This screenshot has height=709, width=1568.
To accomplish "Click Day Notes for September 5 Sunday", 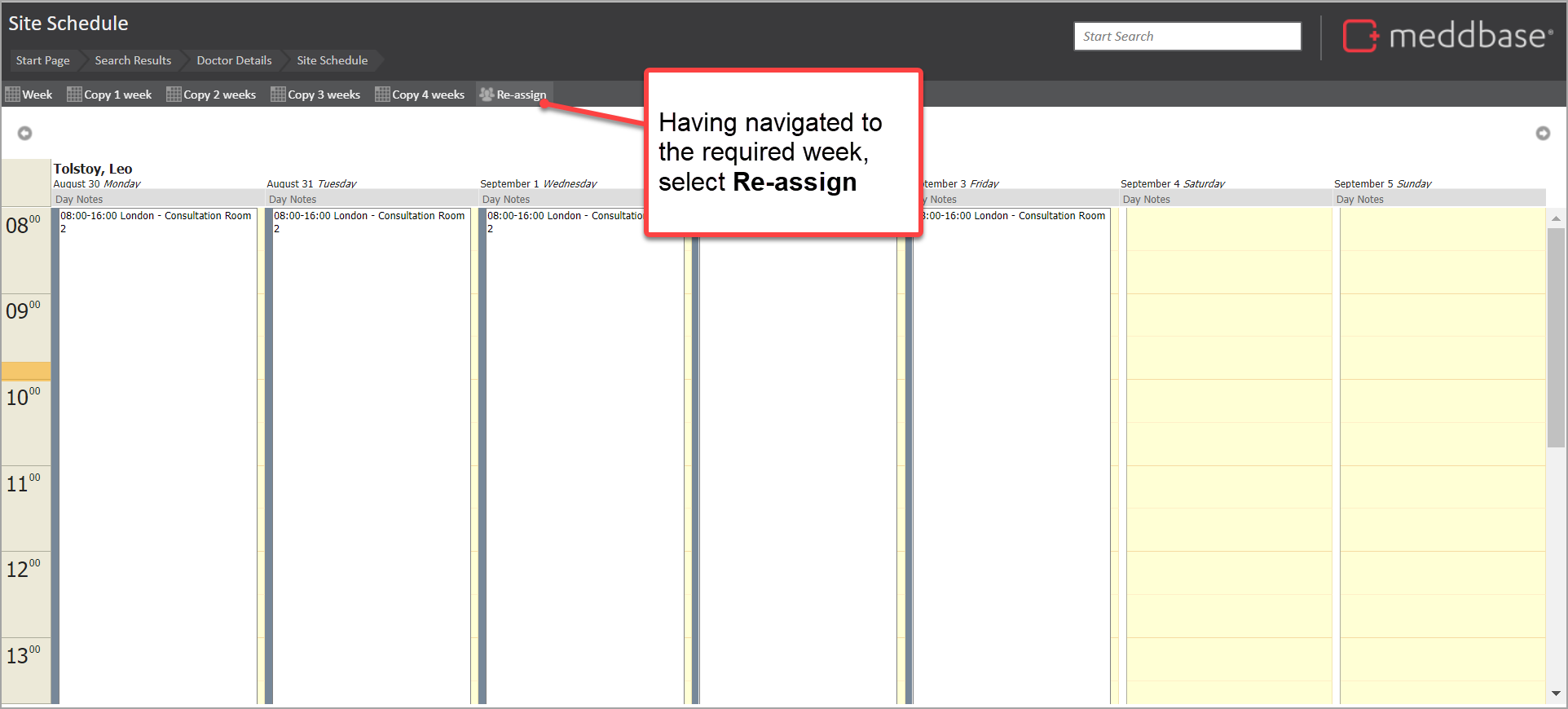I will (1359, 200).
